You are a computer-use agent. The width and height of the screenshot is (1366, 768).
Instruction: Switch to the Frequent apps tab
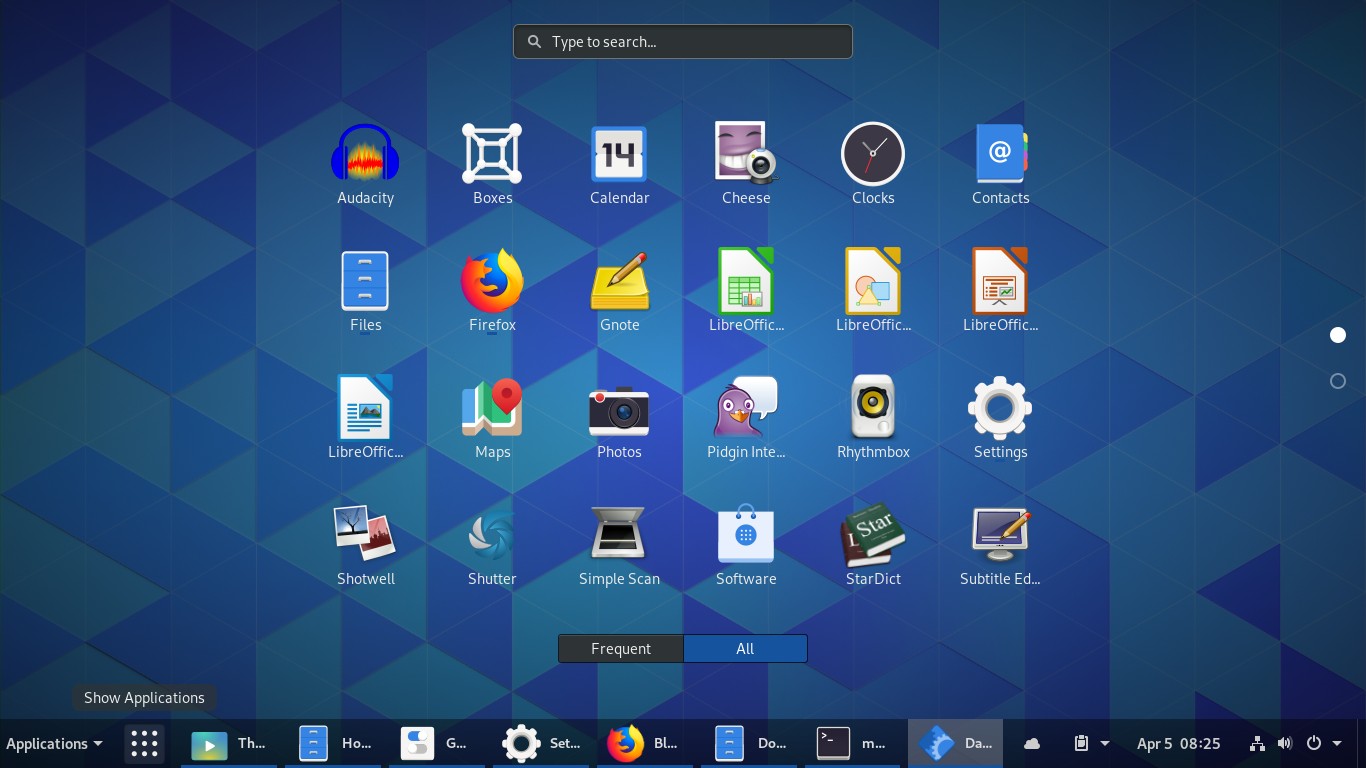tap(620, 648)
